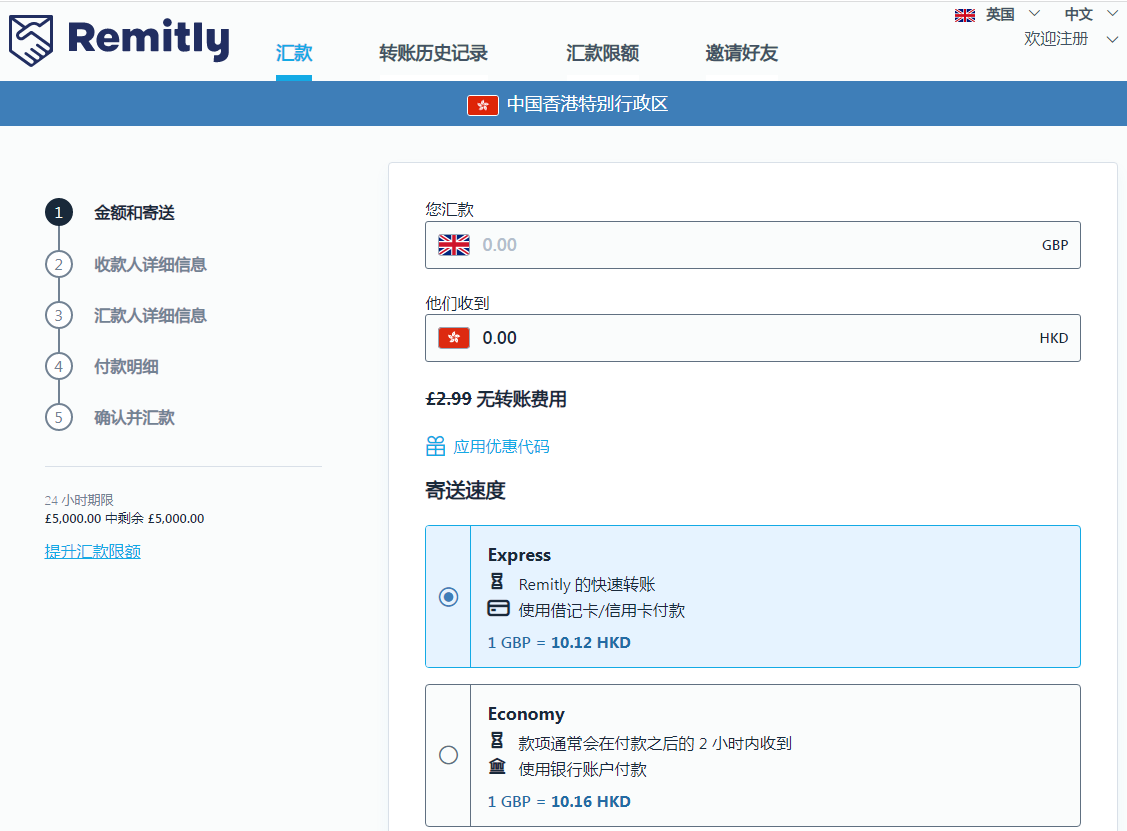Click the gift icon for promo code
The width and height of the screenshot is (1127, 831).
[435, 446]
